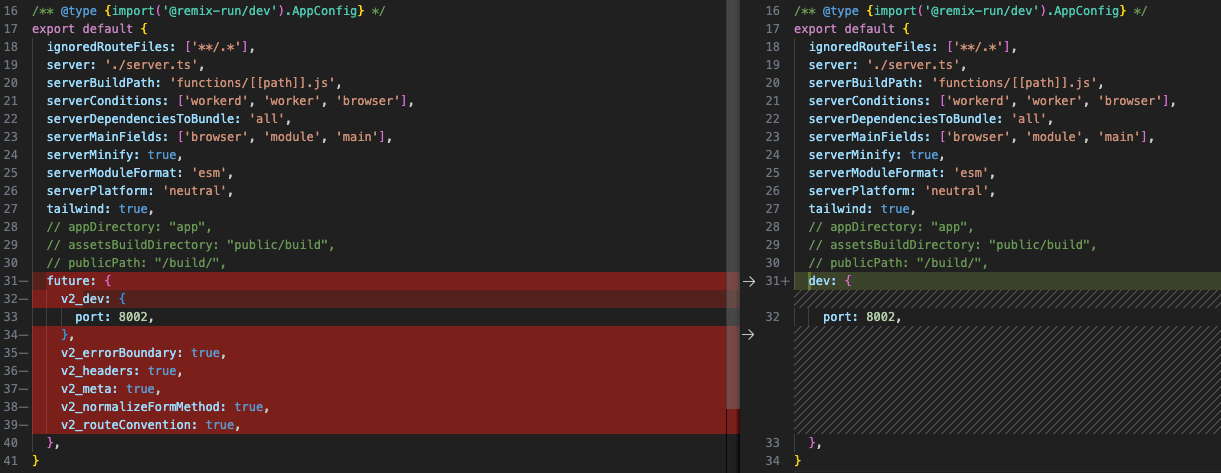Click the revert arrow beside the 'dev: {' line

[x=749, y=281]
